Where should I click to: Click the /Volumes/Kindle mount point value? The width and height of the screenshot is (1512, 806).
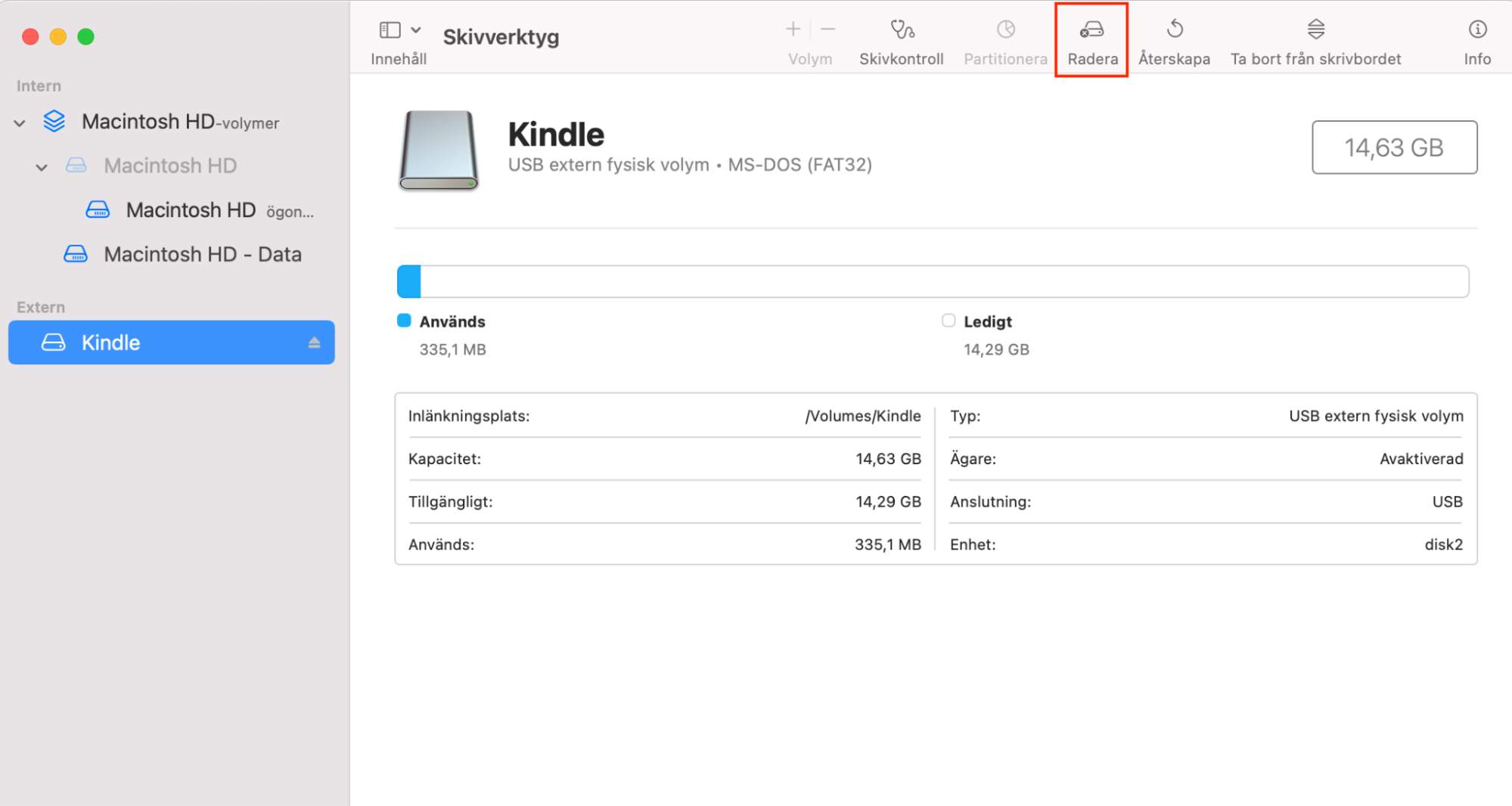[863, 416]
